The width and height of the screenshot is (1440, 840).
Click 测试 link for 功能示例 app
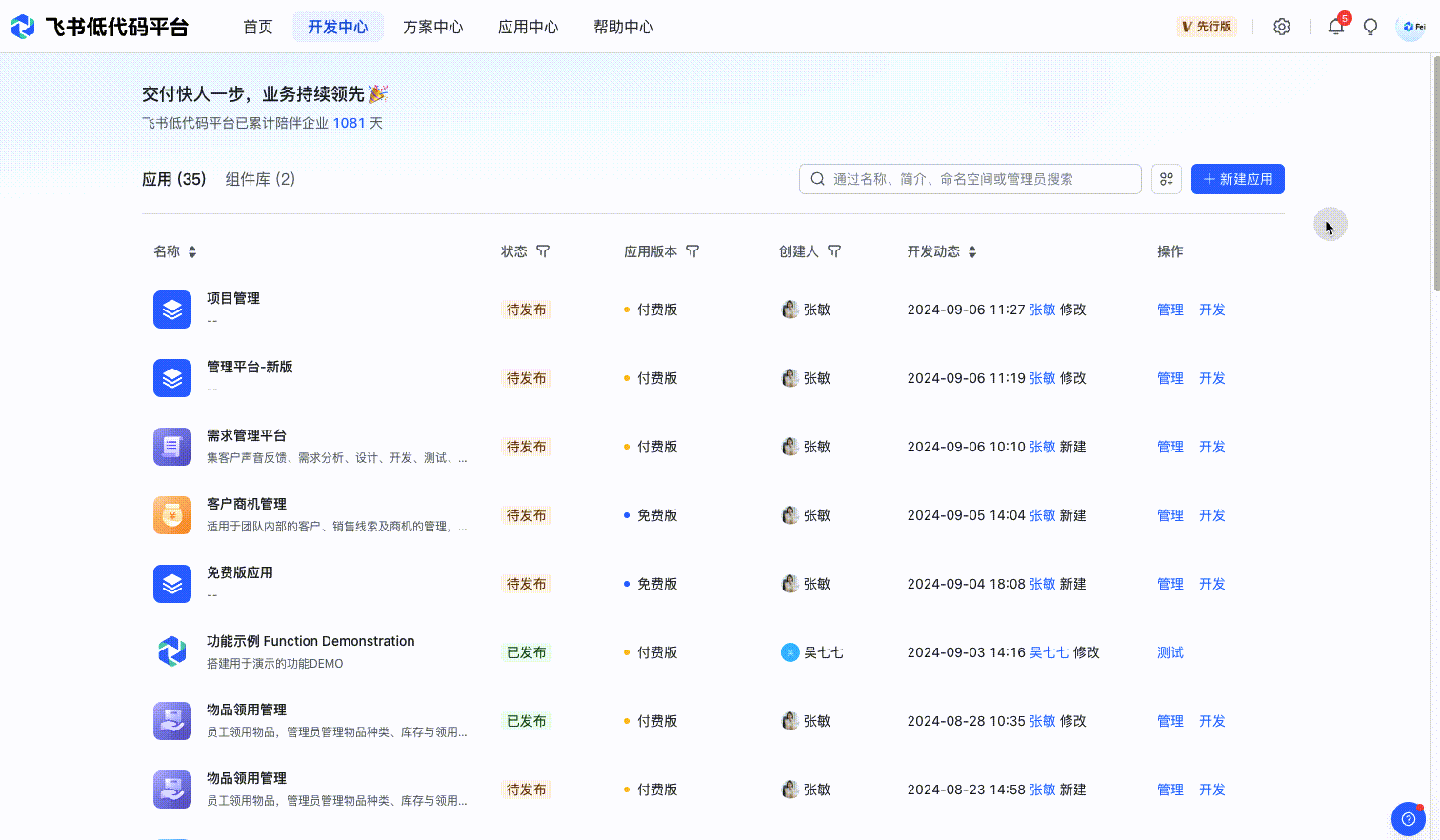pyautogui.click(x=1170, y=652)
